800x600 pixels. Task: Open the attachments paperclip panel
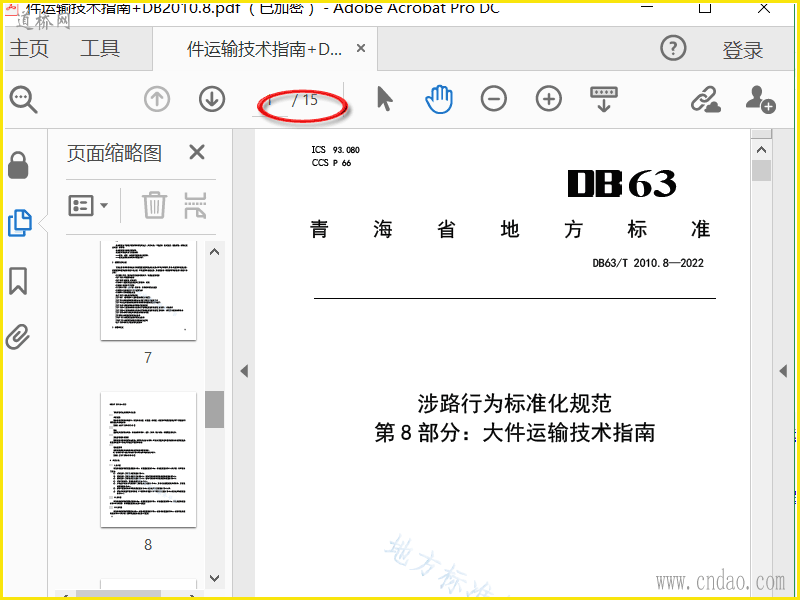(18, 337)
